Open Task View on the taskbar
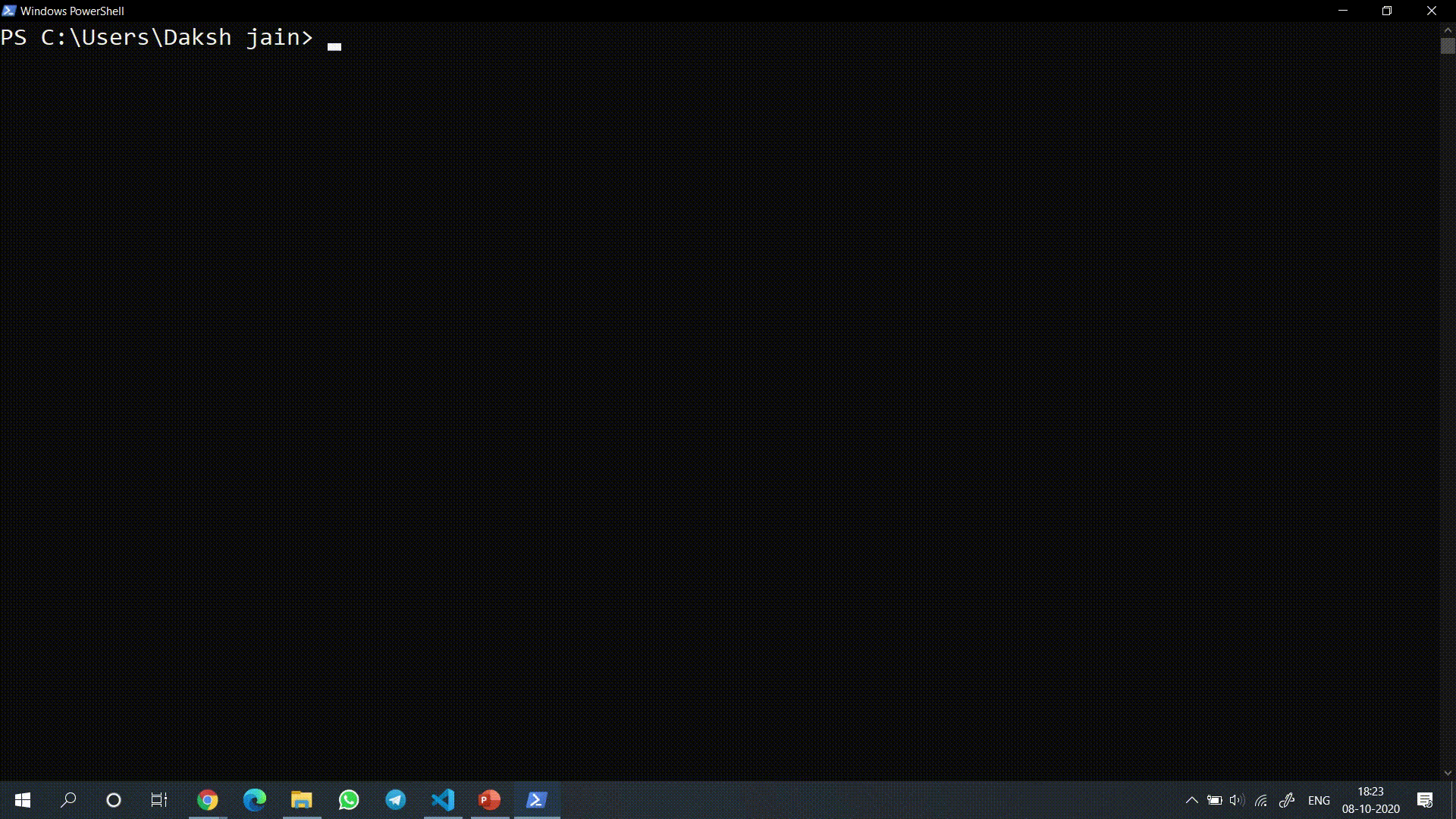Screen dimensions: 1456x819 click(x=159, y=800)
